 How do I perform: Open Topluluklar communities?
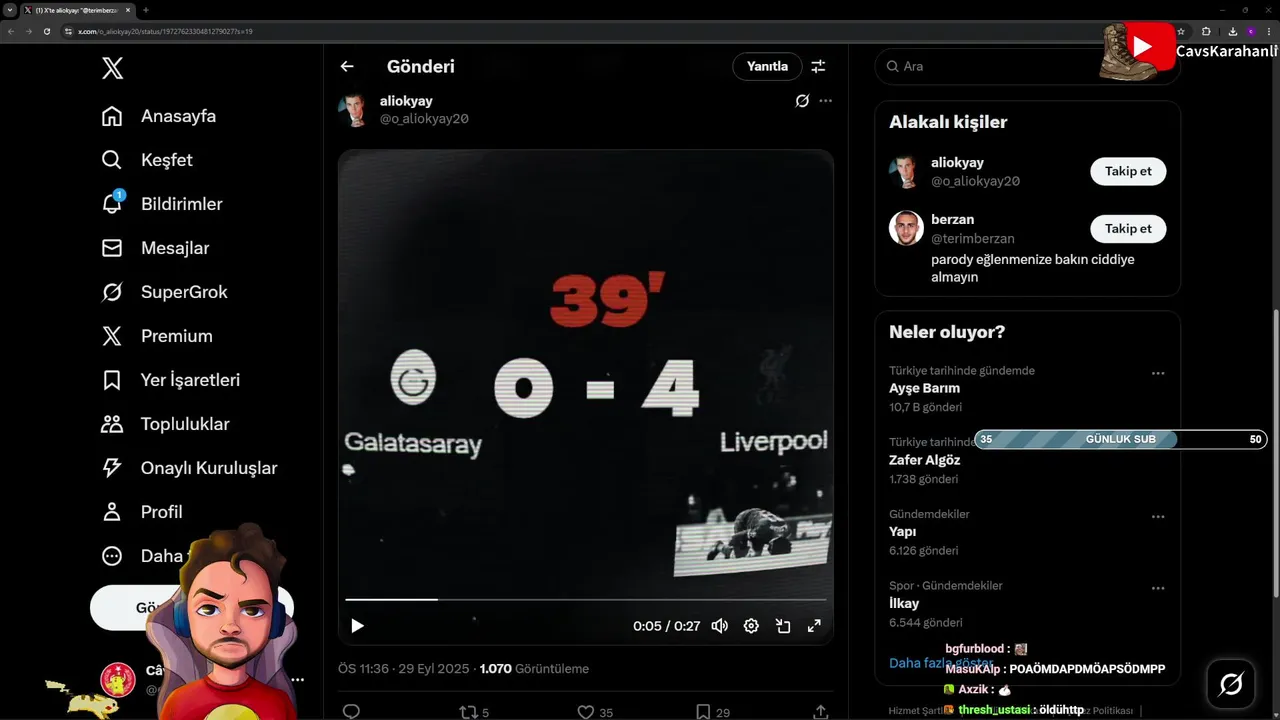165,424
